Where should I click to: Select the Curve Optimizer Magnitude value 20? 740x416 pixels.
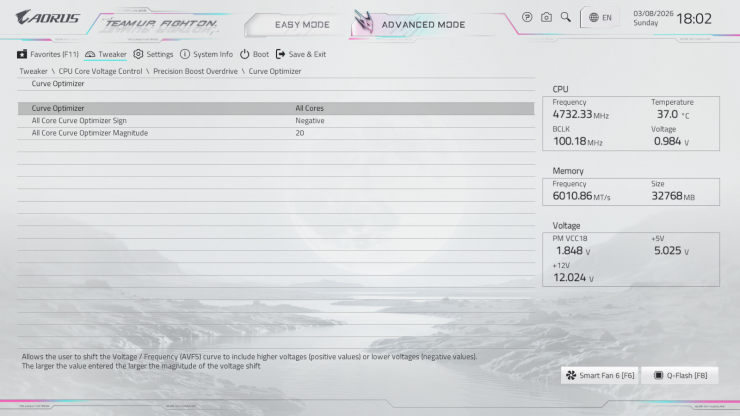[300, 133]
